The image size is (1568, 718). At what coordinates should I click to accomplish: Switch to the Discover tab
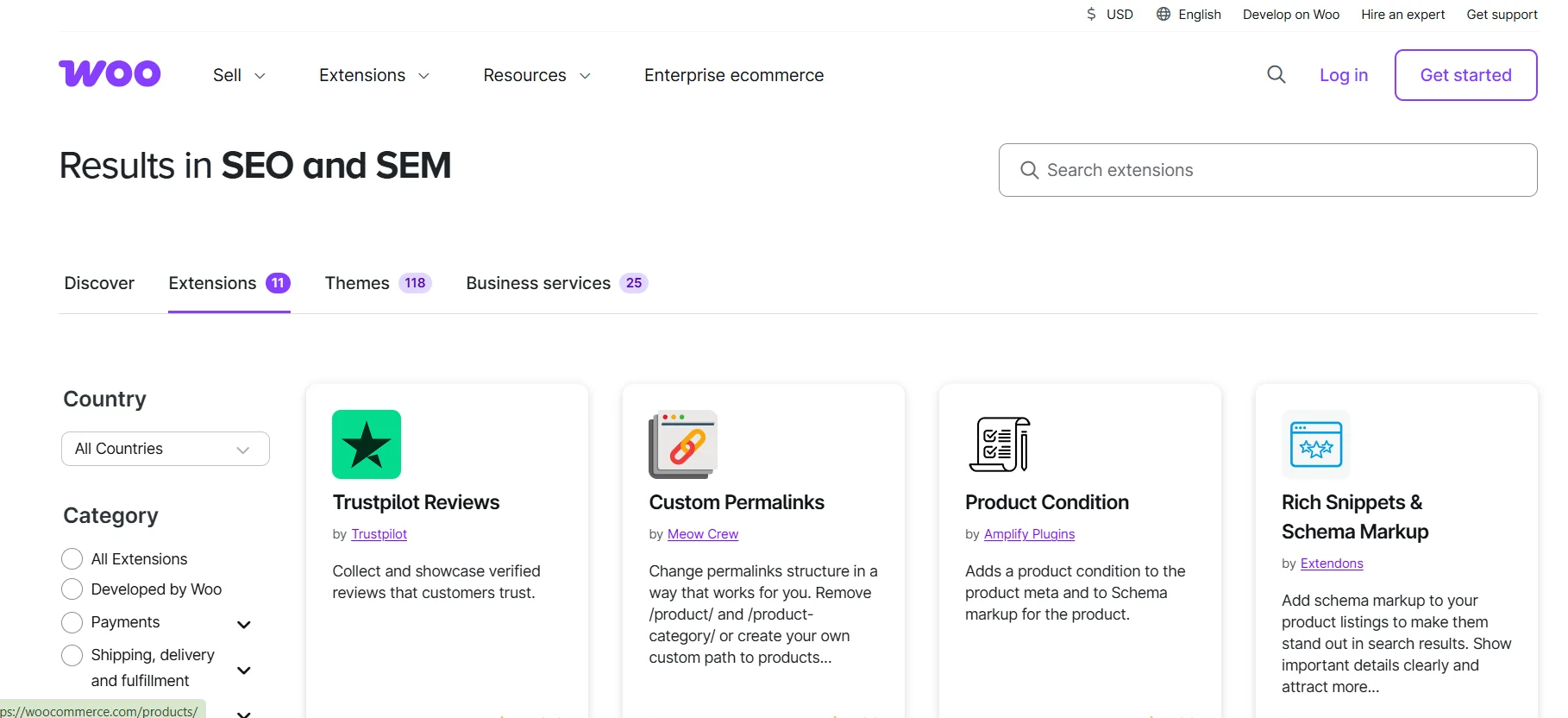click(99, 283)
